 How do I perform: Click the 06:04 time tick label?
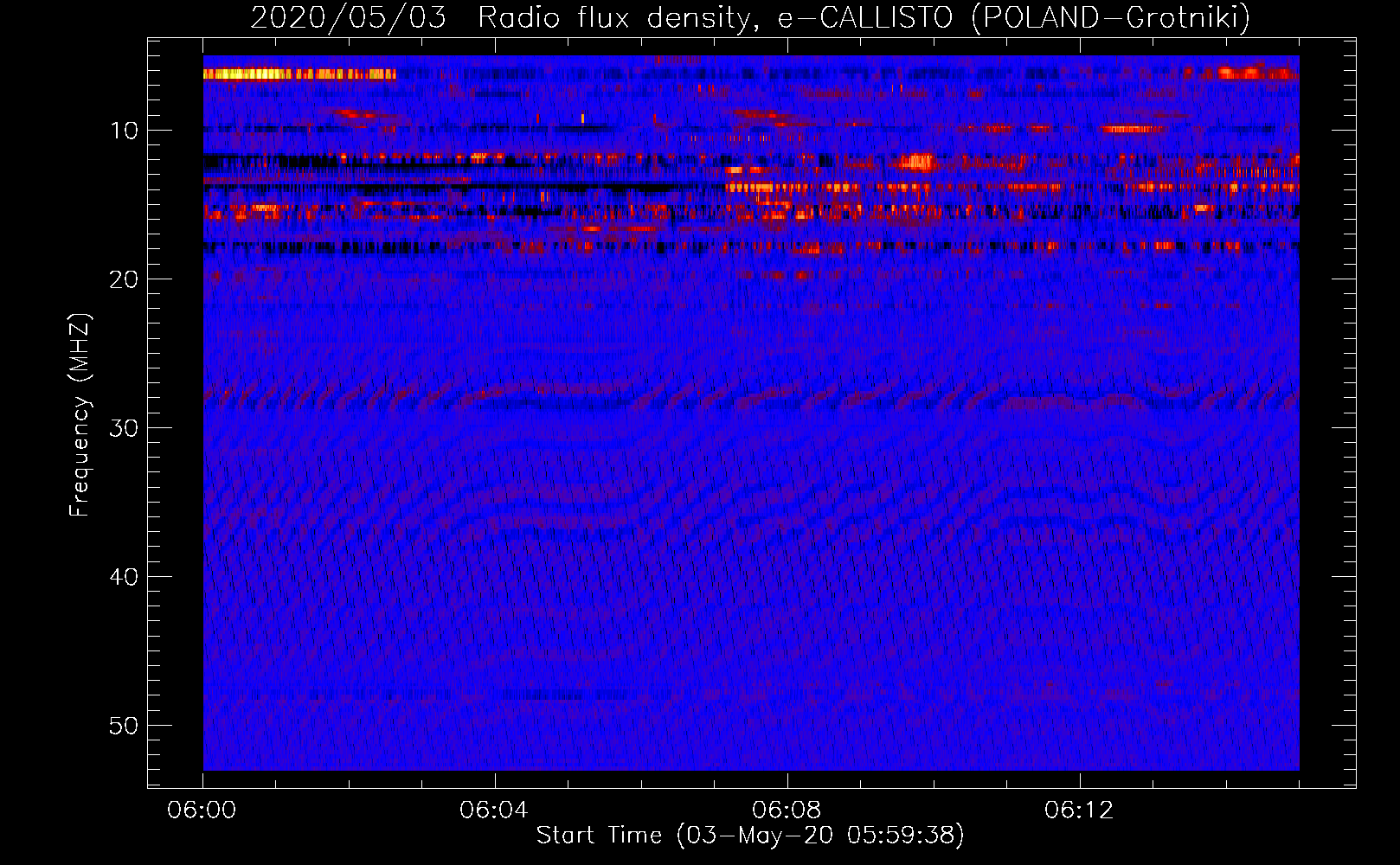coord(494,811)
